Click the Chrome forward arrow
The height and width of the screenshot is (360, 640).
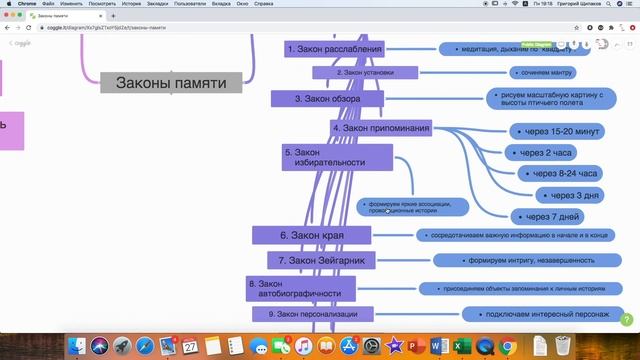18,28
